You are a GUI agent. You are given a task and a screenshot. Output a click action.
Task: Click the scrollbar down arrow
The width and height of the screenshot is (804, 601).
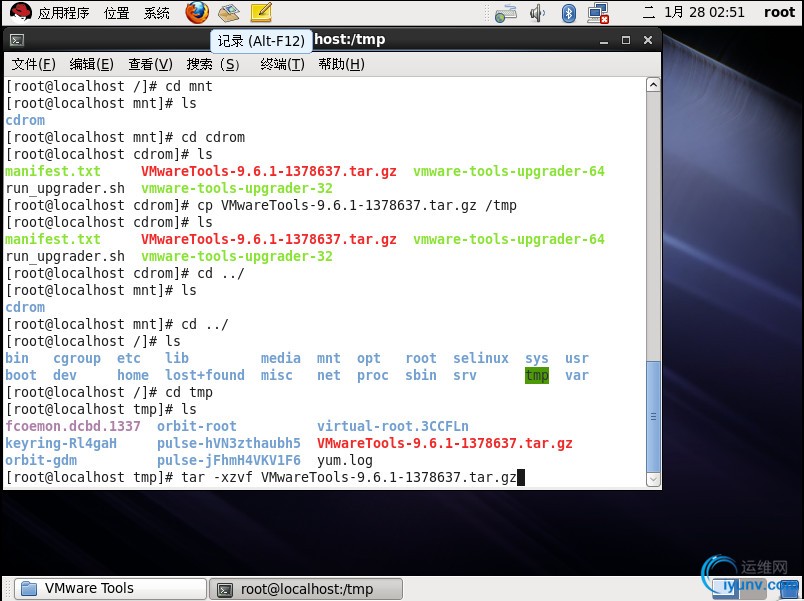tap(653, 479)
